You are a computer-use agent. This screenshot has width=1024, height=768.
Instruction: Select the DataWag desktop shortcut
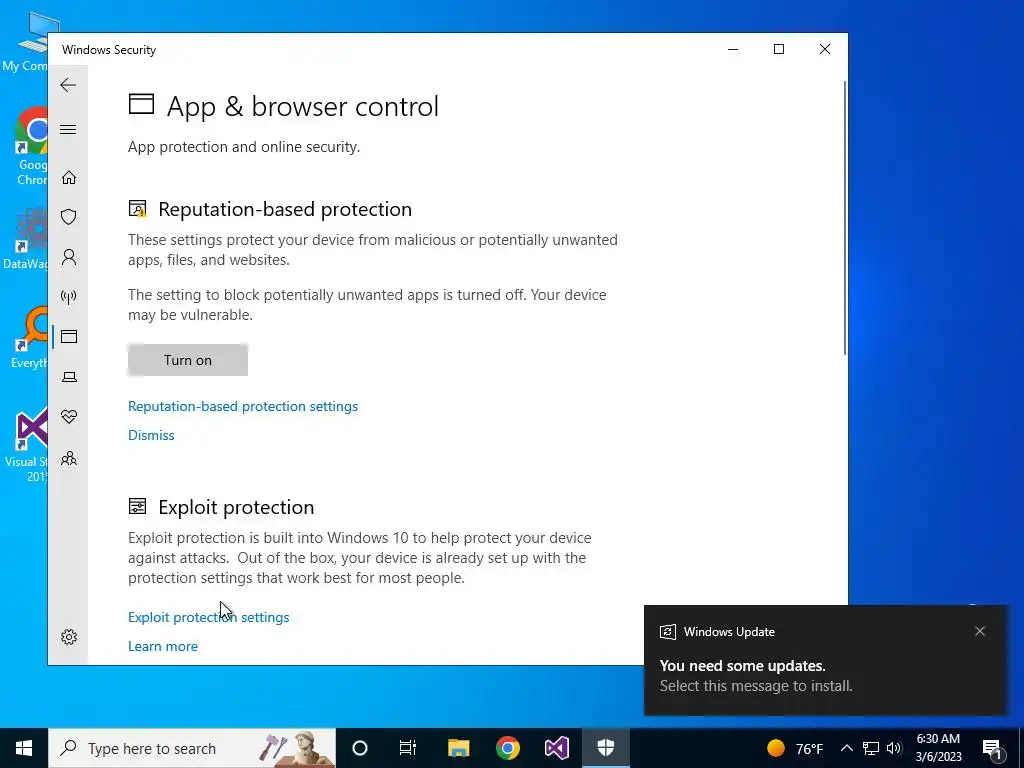pyautogui.click(x=26, y=239)
